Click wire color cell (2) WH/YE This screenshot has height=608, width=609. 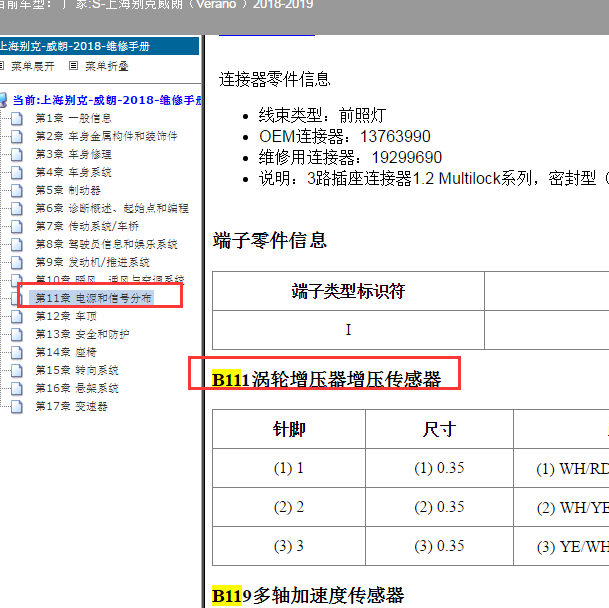(x=562, y=507)
